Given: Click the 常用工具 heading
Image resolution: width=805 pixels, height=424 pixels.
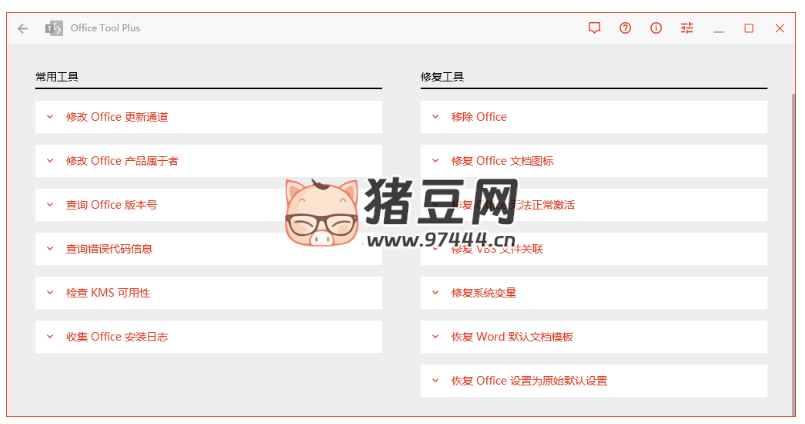Looking at the screenshot, I should [x=57, y=77].
